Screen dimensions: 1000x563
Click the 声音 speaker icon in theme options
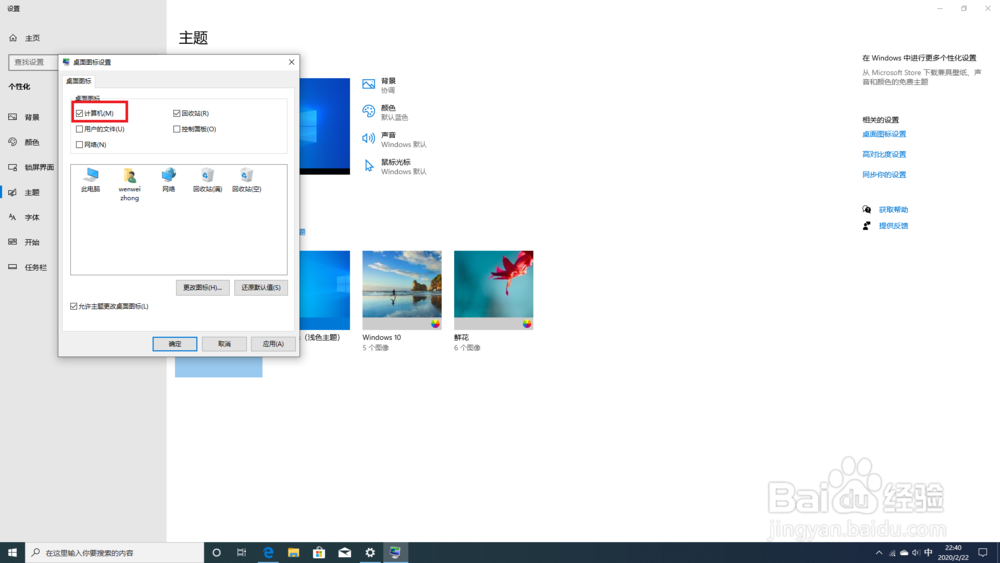[x=369, y=138]
